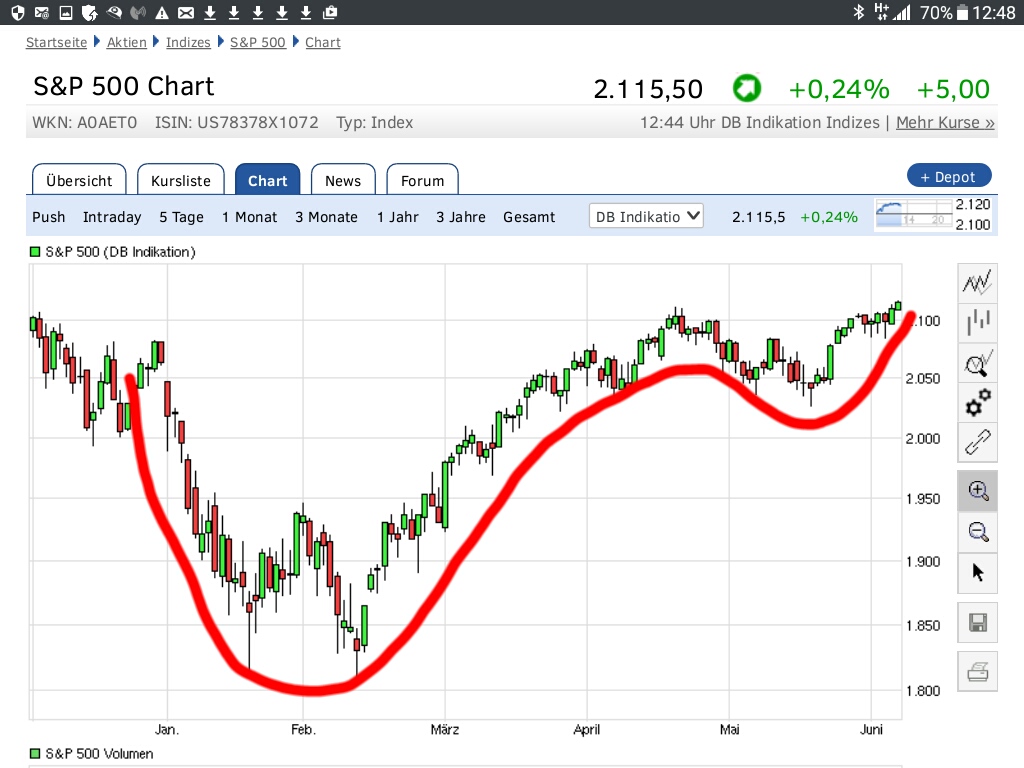This screenshot has height=768, width=1024.
Task: Open chart settings gears icon
Action: click(978, 402)
